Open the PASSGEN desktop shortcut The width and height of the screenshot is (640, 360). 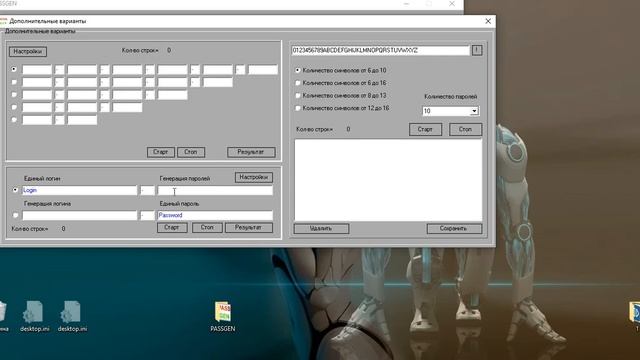click(x=223, y=316)
